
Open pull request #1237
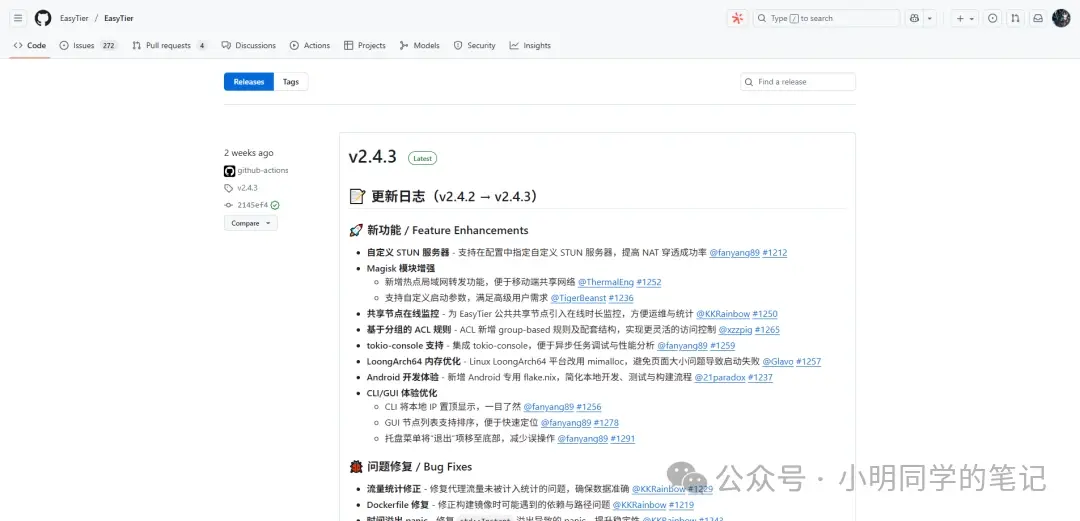pyautogui.click(x=760, y=378)
